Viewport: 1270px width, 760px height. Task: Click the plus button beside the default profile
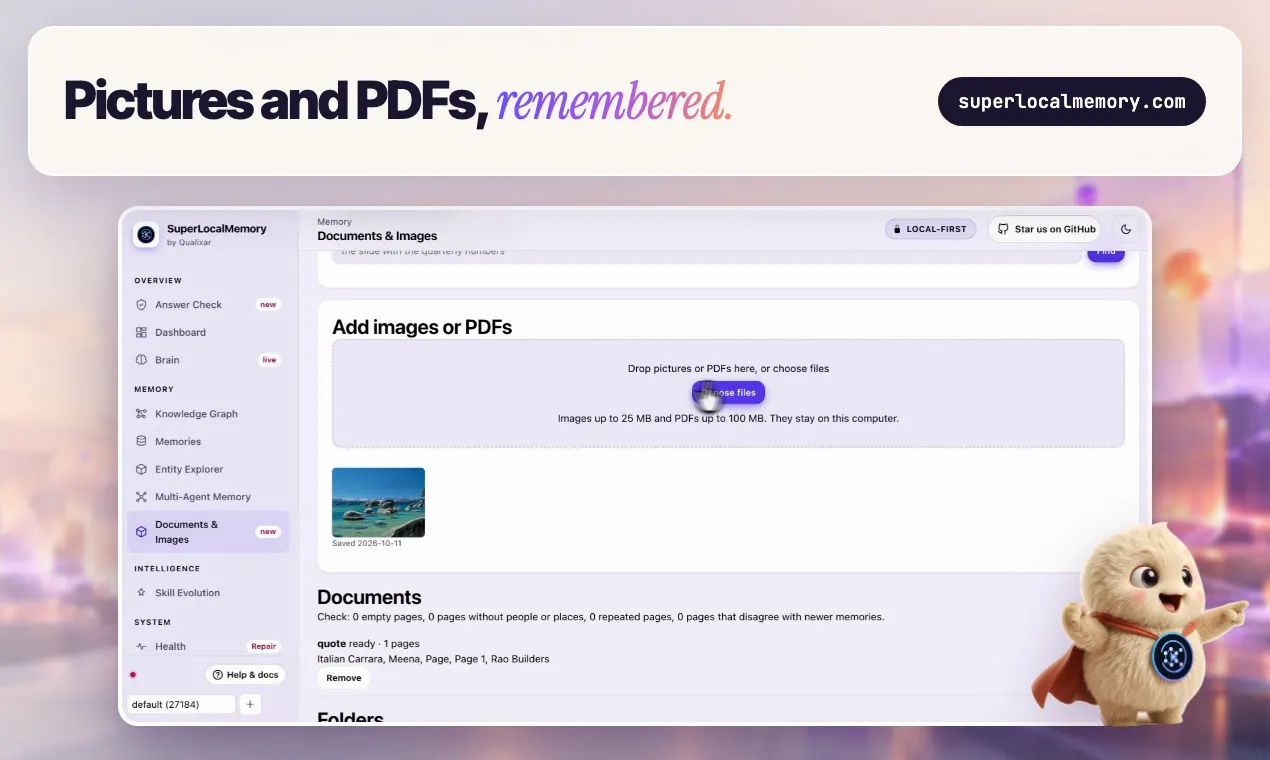[250, 704]
